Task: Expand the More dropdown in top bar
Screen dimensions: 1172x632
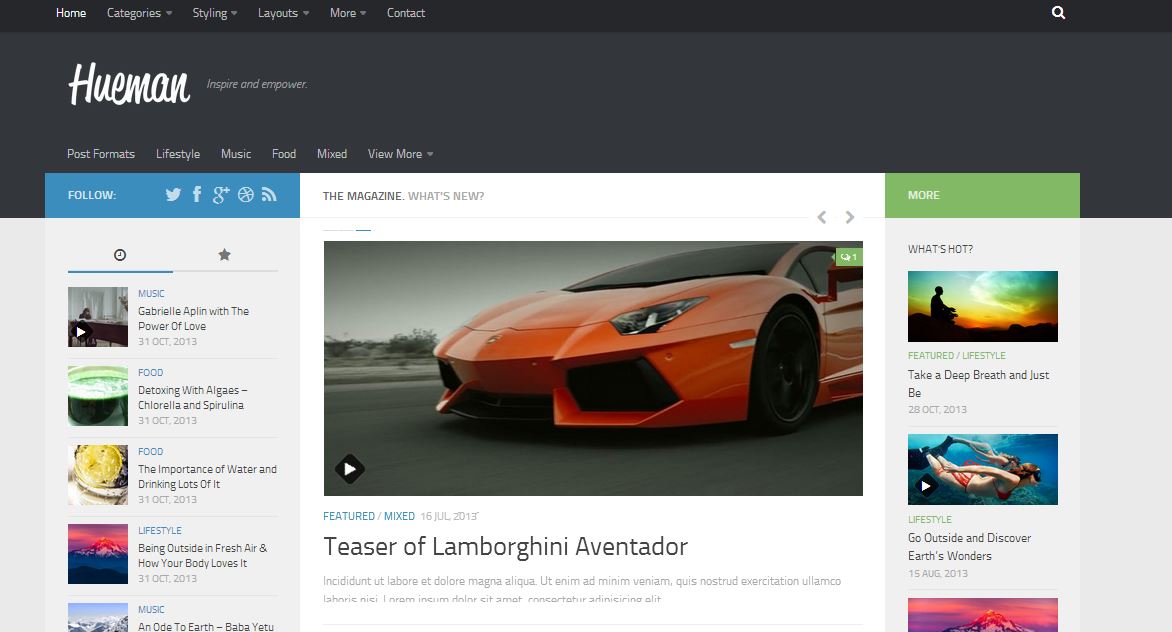Action: (x=348, y=13)
